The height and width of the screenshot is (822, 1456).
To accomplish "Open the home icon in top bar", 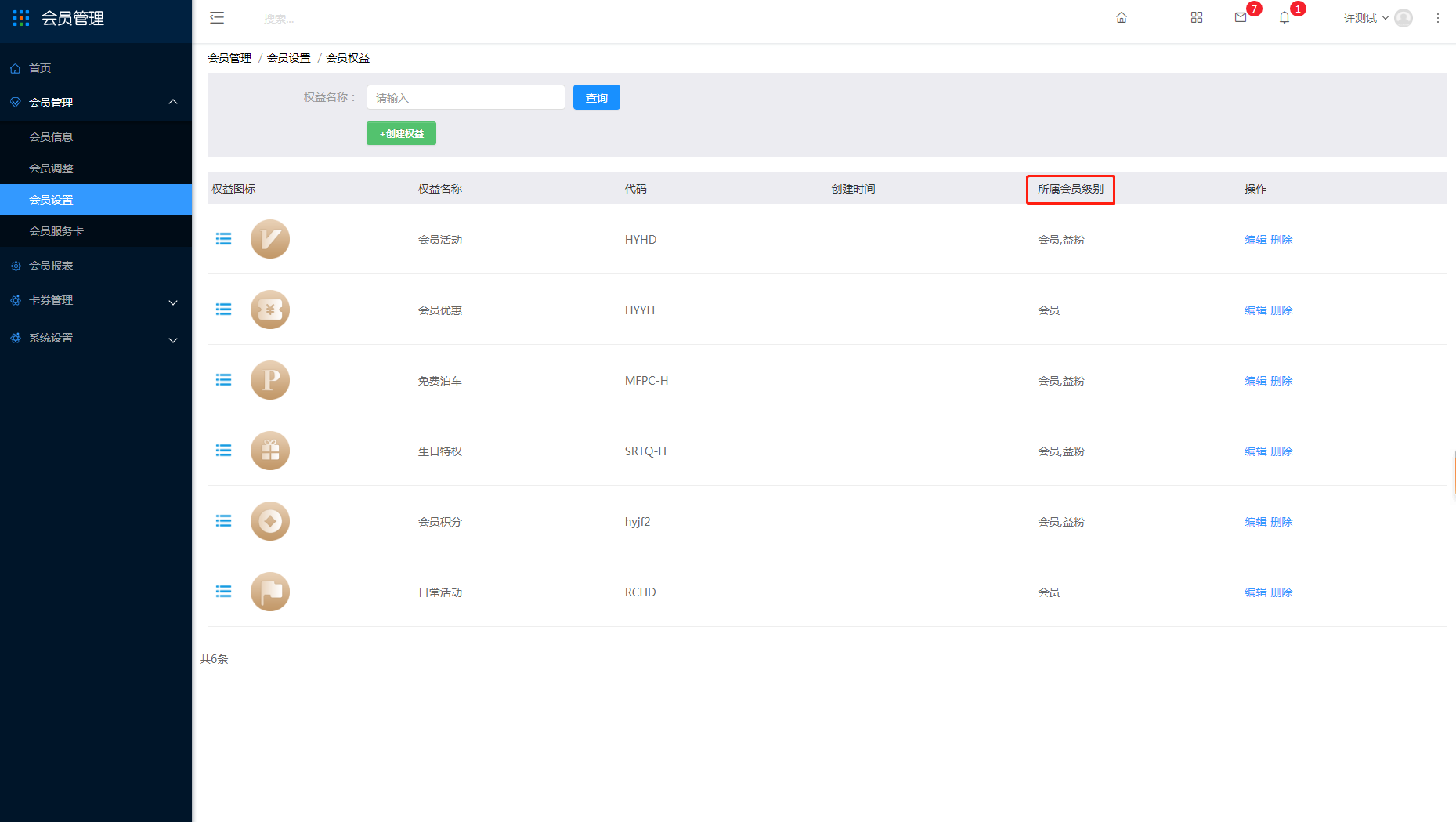I will pyautogui.click(x=1122, y=18).
